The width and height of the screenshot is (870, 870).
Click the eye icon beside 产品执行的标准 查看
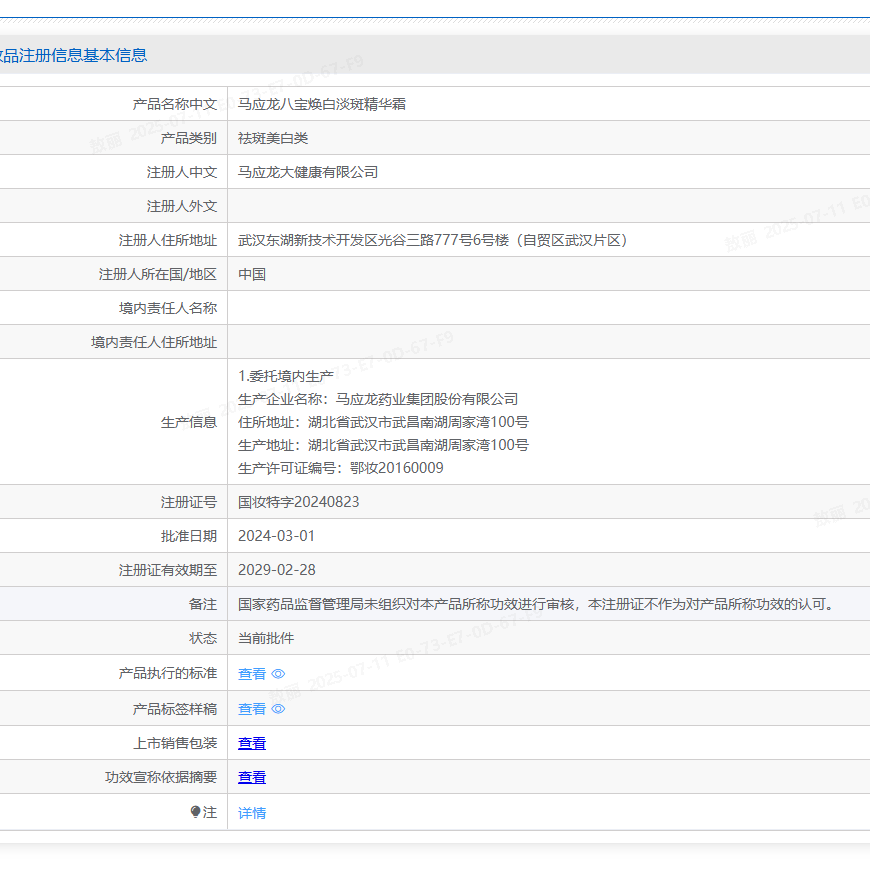click(277, 673)
